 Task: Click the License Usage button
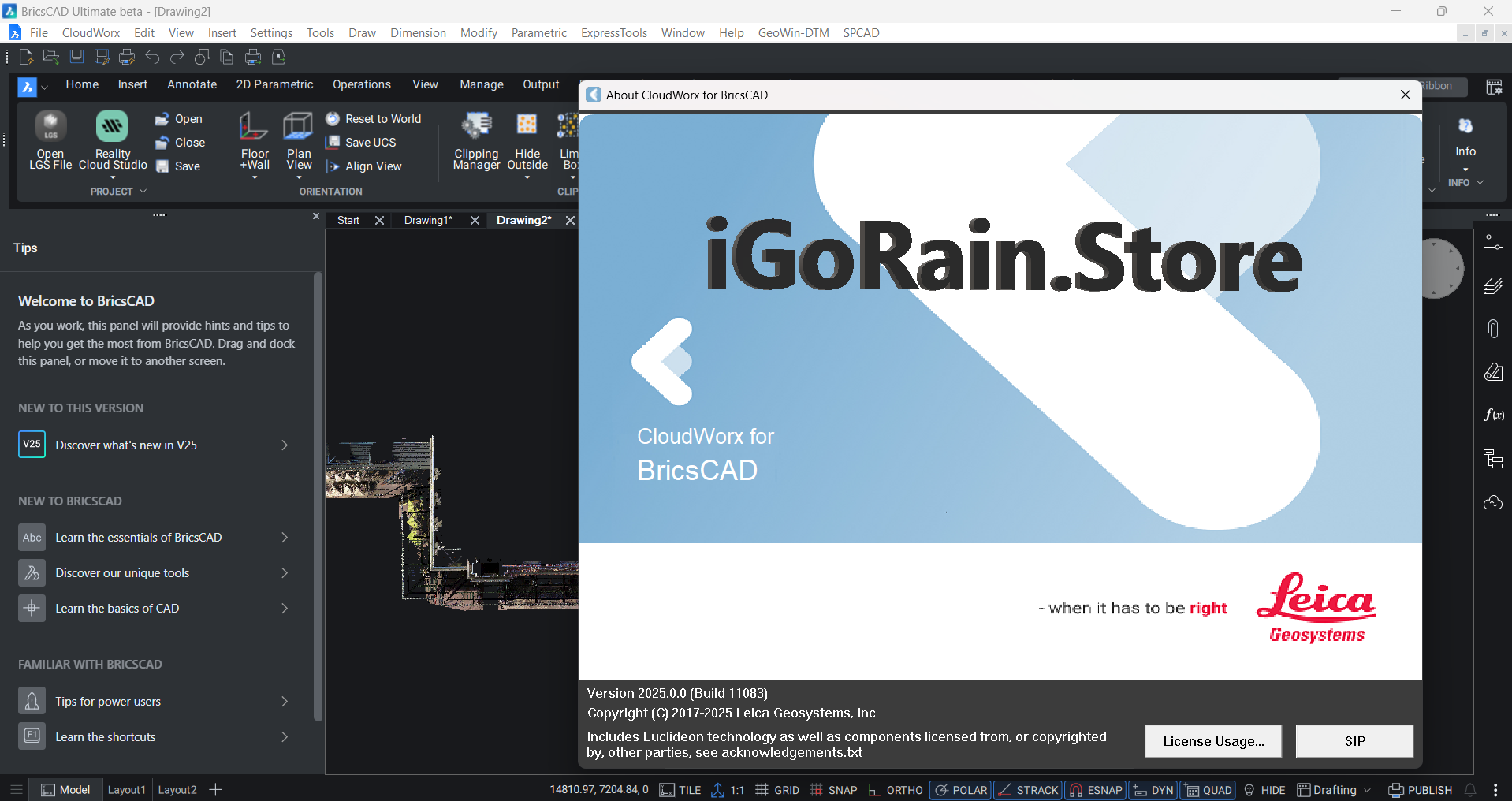[x=1212, y=741]
